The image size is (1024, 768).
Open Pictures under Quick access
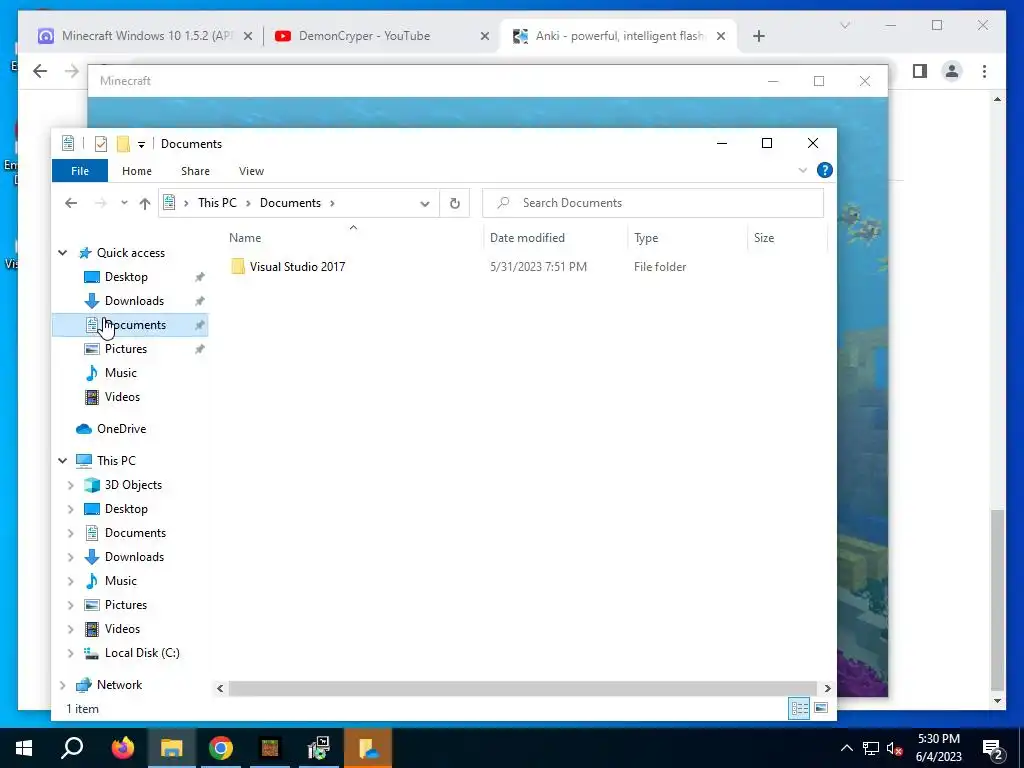tap(126, 349)
